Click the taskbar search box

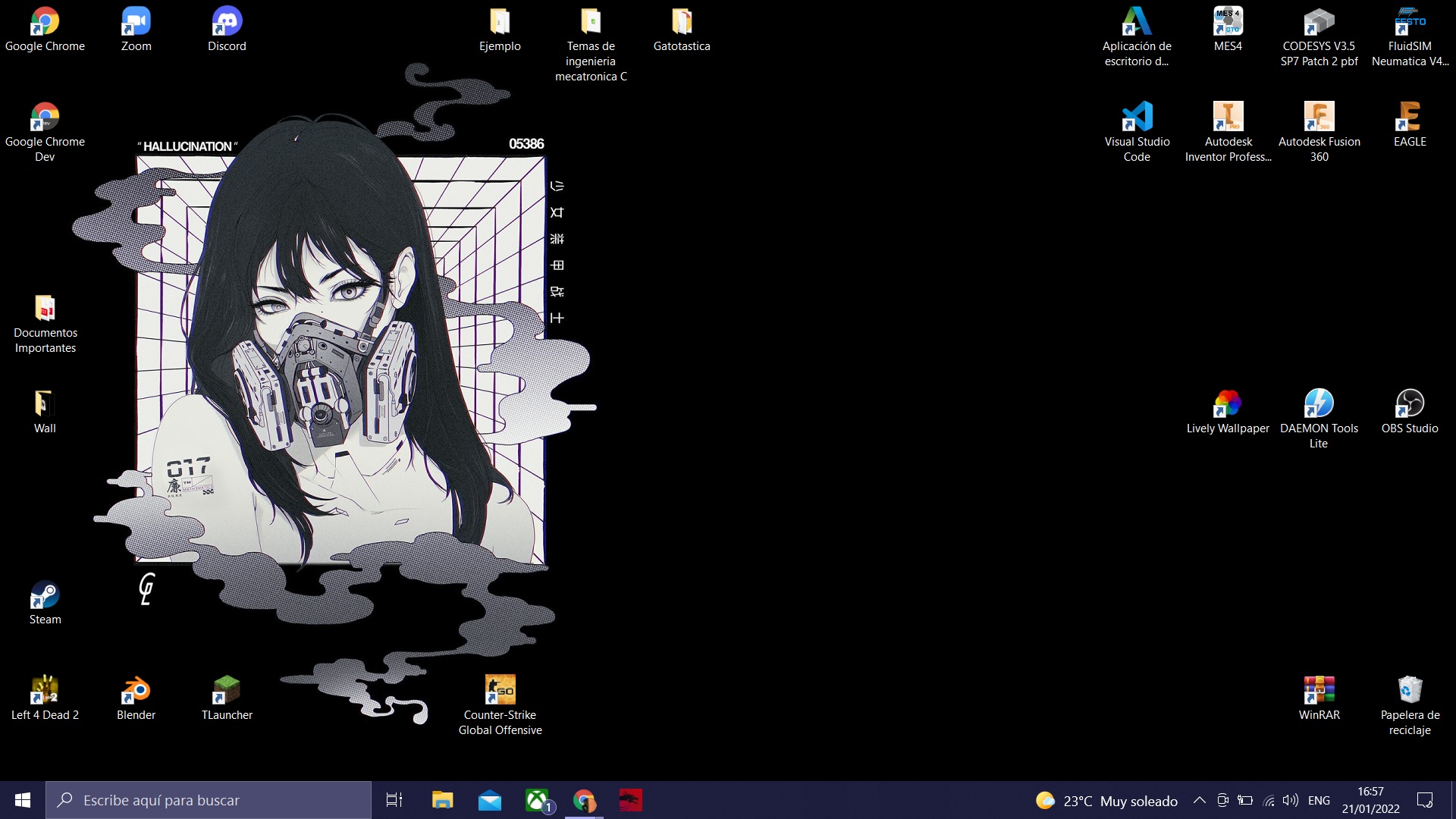coord(209,801)
